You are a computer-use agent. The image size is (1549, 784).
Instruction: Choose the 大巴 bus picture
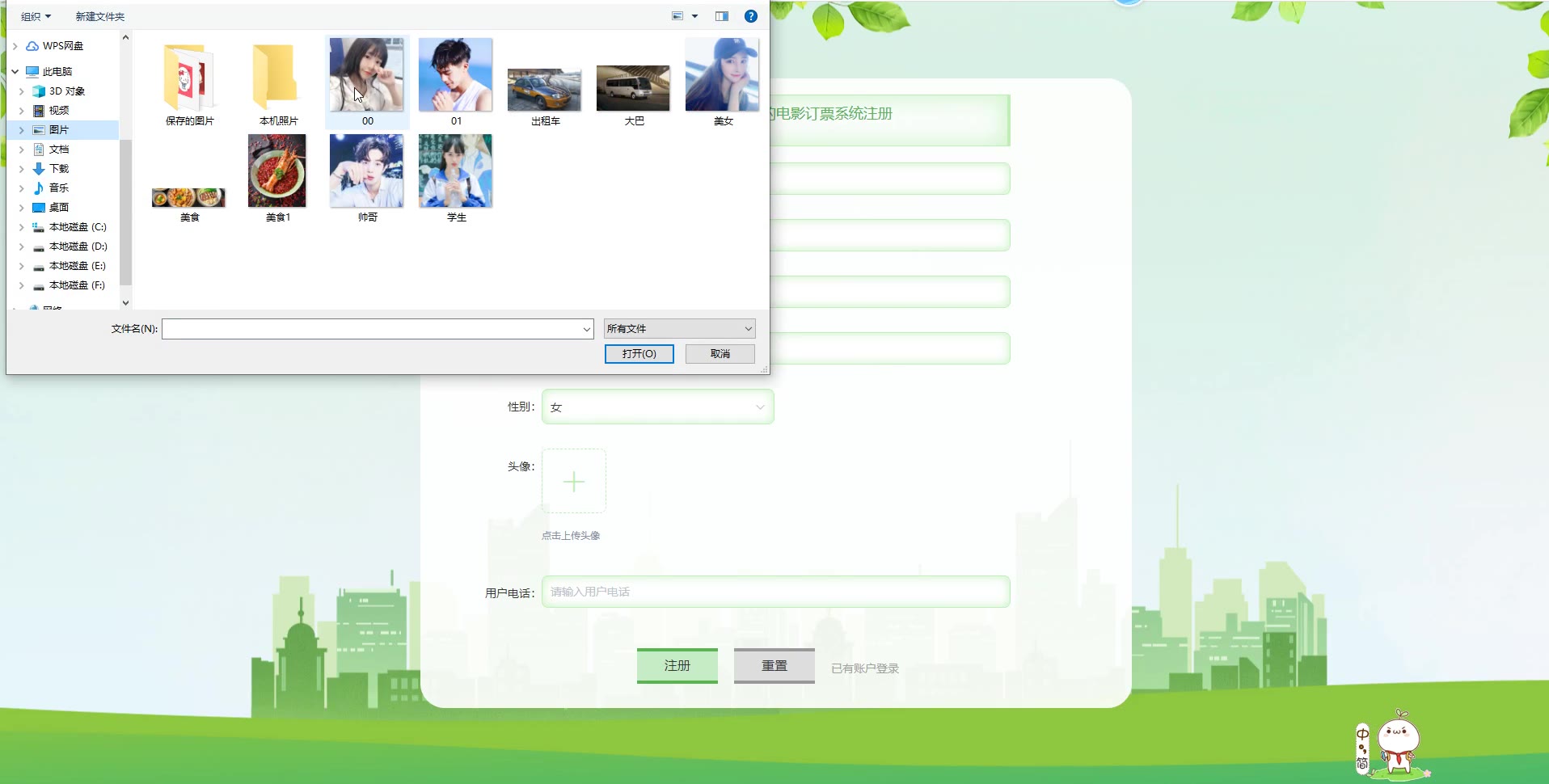click(634, 95)
